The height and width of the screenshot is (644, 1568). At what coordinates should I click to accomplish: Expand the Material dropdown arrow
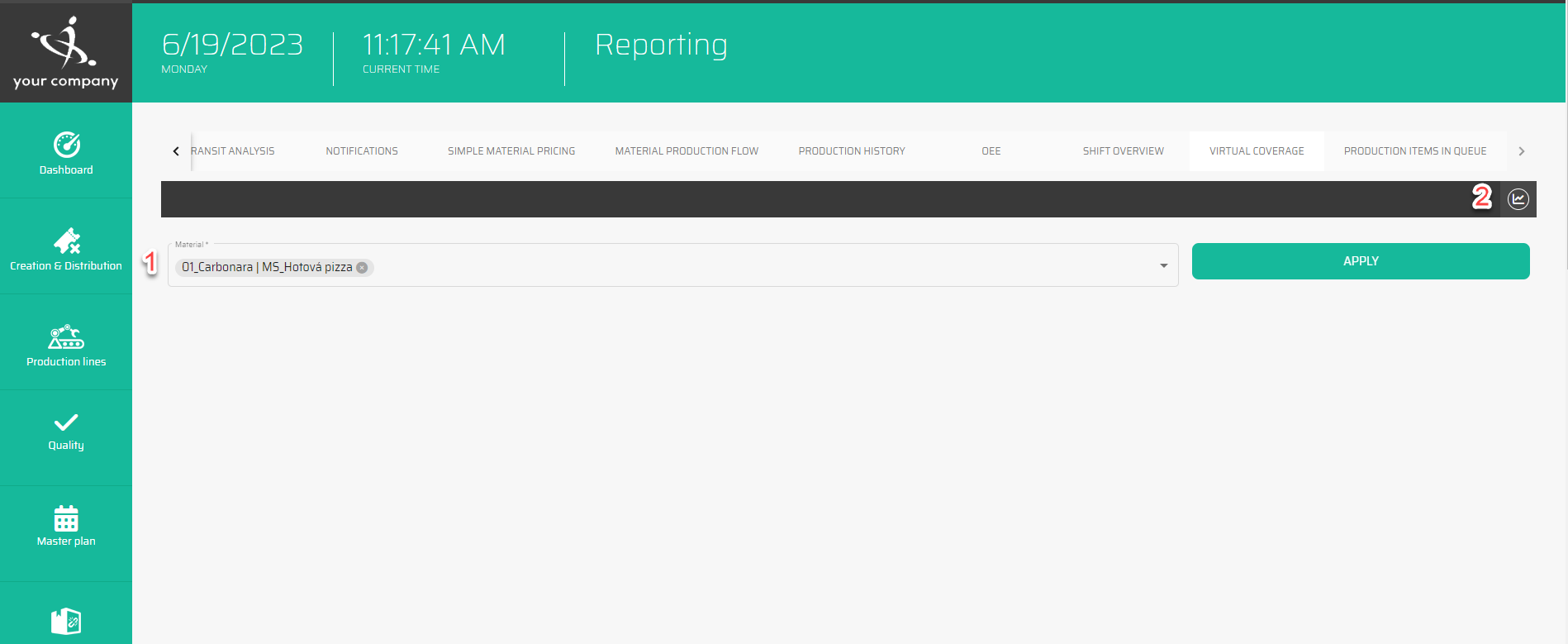tap(1163, 266)
